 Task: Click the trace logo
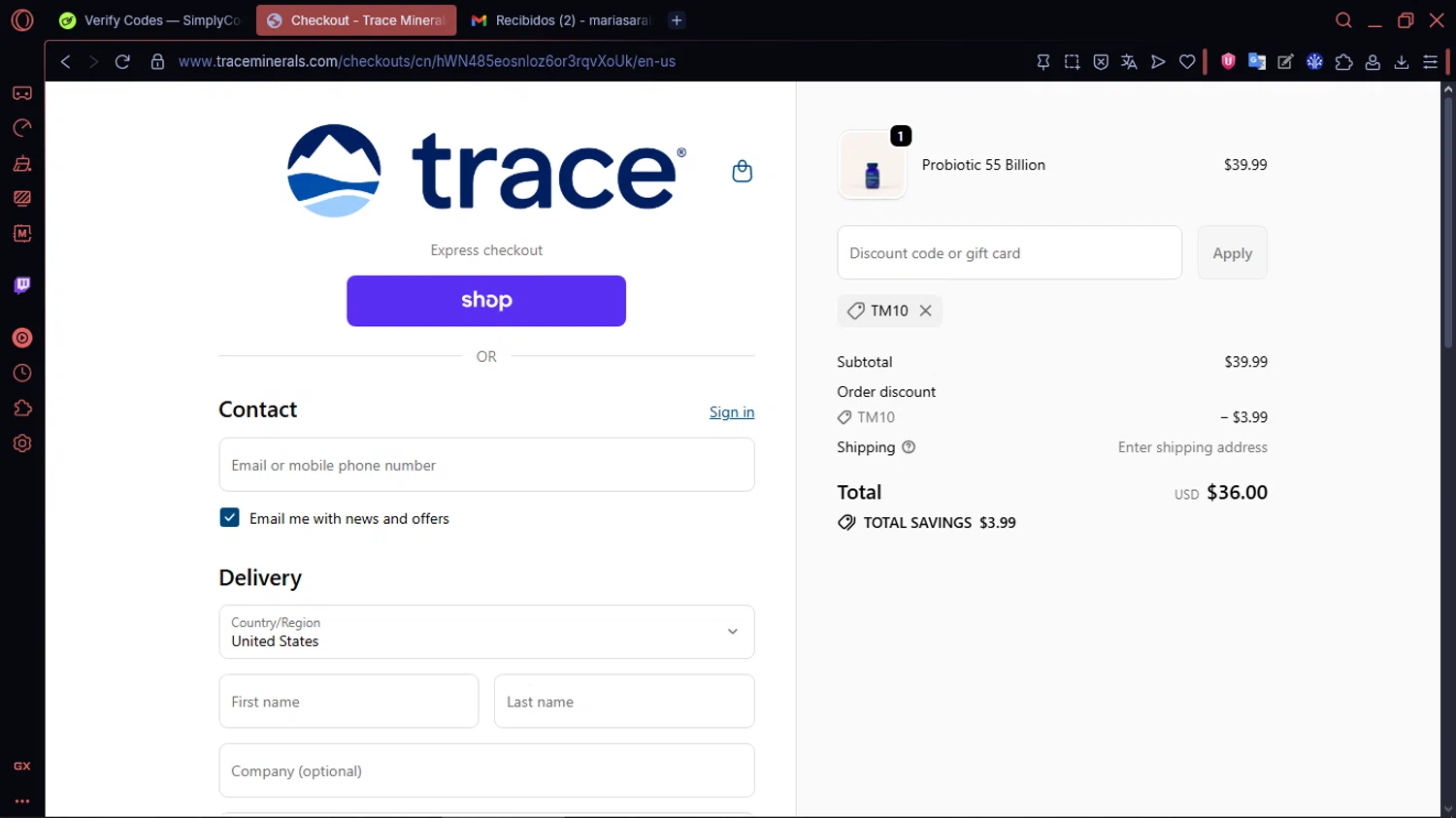click(486, 171)
